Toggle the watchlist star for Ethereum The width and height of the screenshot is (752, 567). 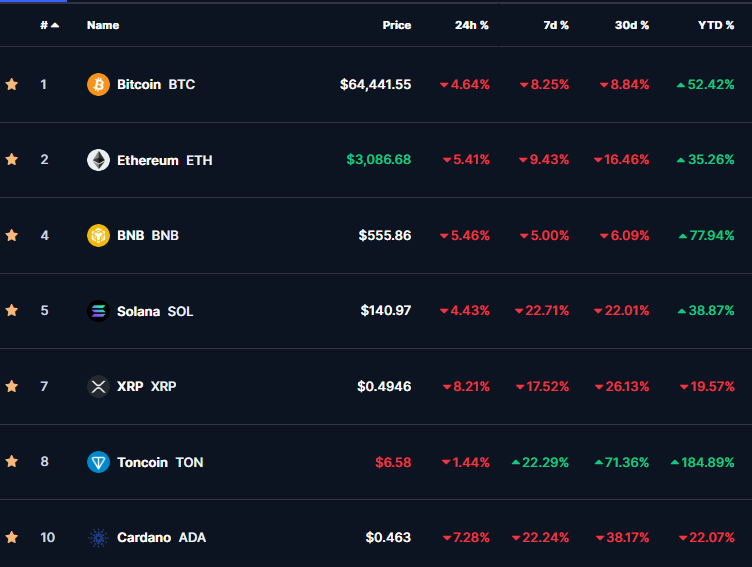(x=12, y=160)
